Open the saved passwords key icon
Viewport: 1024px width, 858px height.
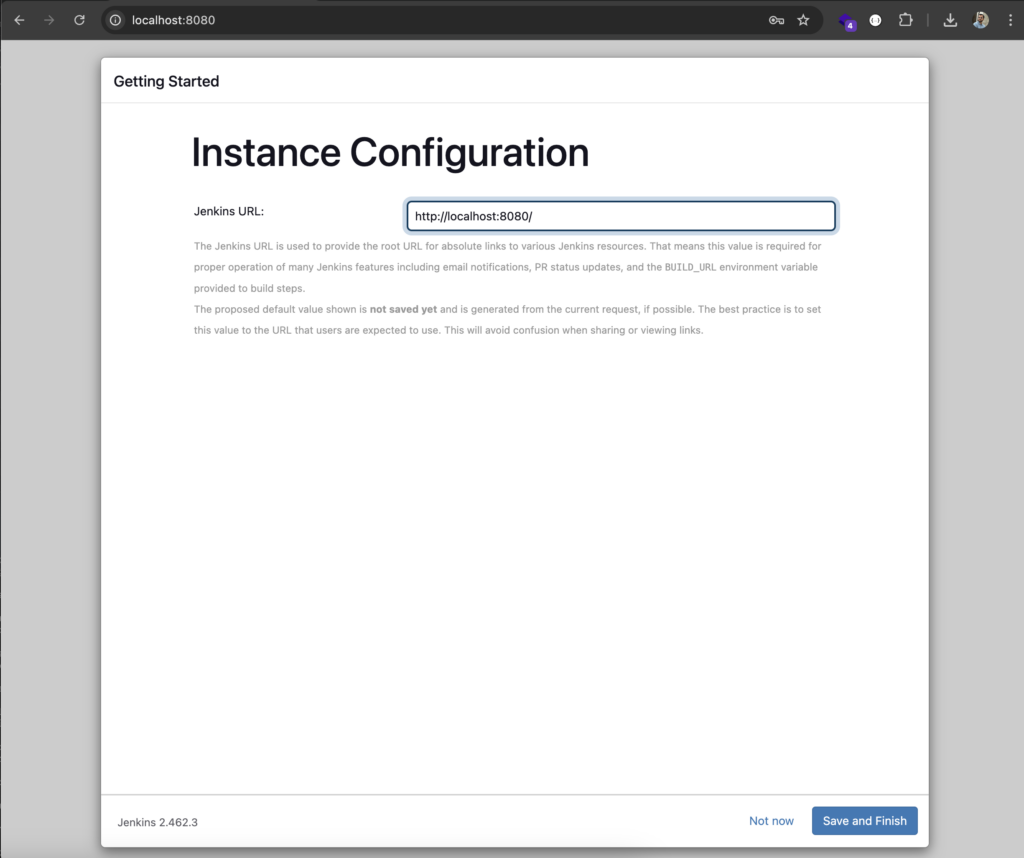(x=776, y=20)
